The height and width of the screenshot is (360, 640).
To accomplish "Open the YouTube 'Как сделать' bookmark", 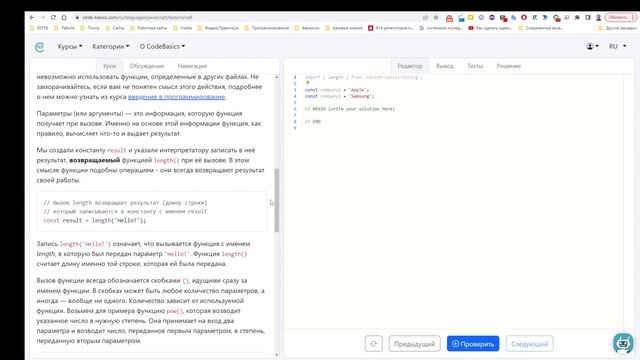I will tap(489, 28).
